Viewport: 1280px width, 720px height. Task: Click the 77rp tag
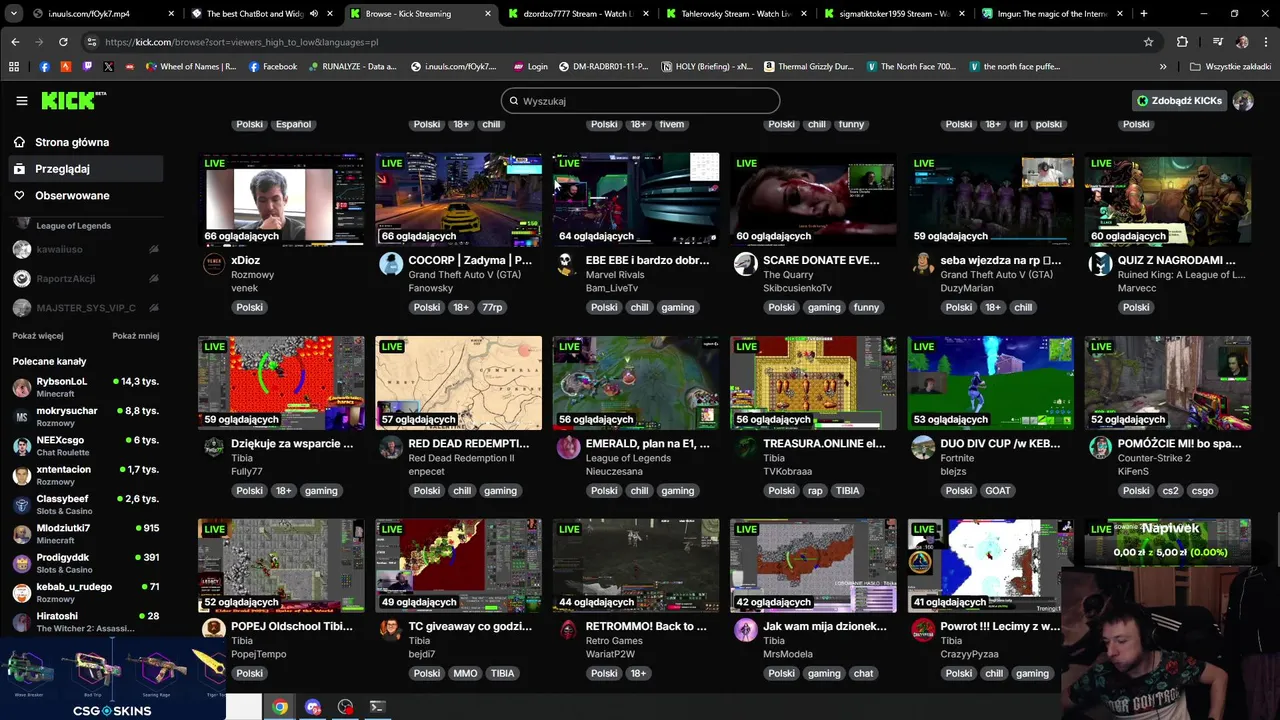pos(492,307)
